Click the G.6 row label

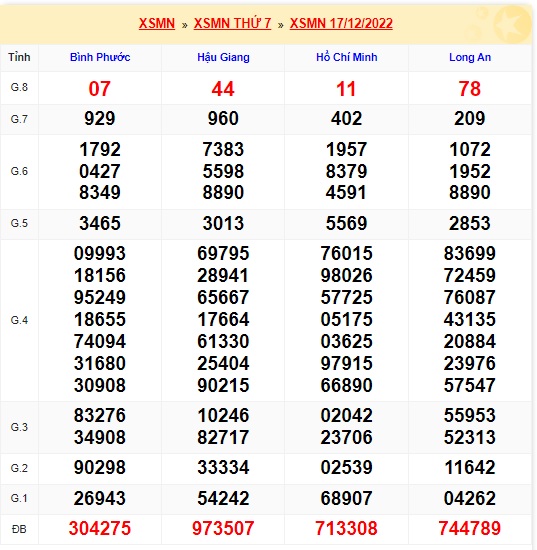pos(19,172)
